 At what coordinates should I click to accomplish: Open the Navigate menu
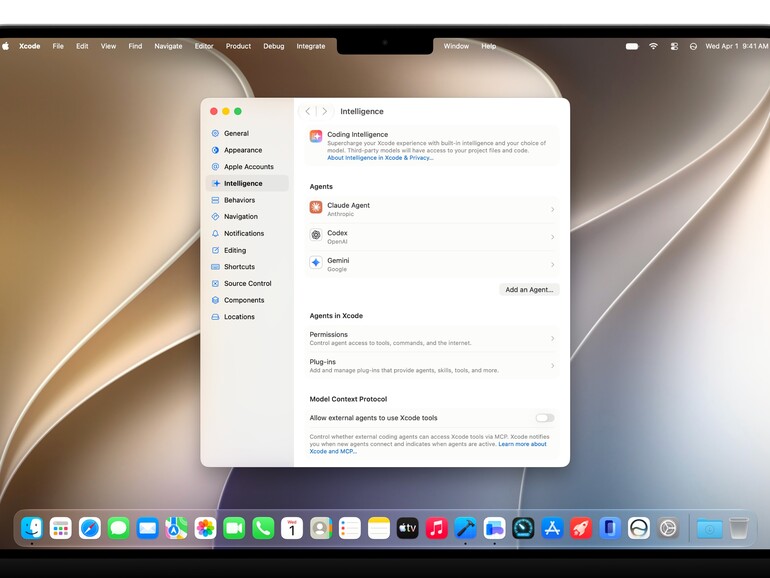tap(168, 46)
